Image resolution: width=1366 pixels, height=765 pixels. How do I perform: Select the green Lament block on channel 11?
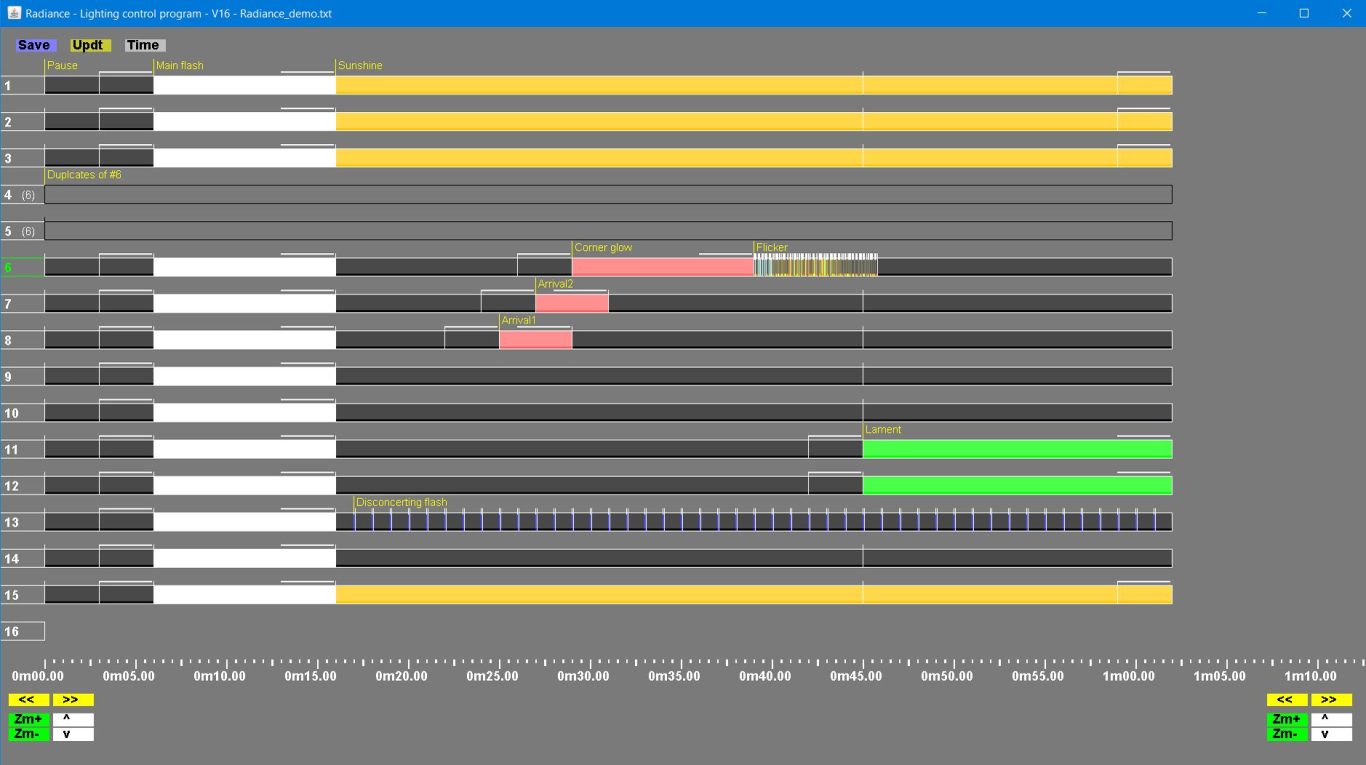pos(1017,449)
